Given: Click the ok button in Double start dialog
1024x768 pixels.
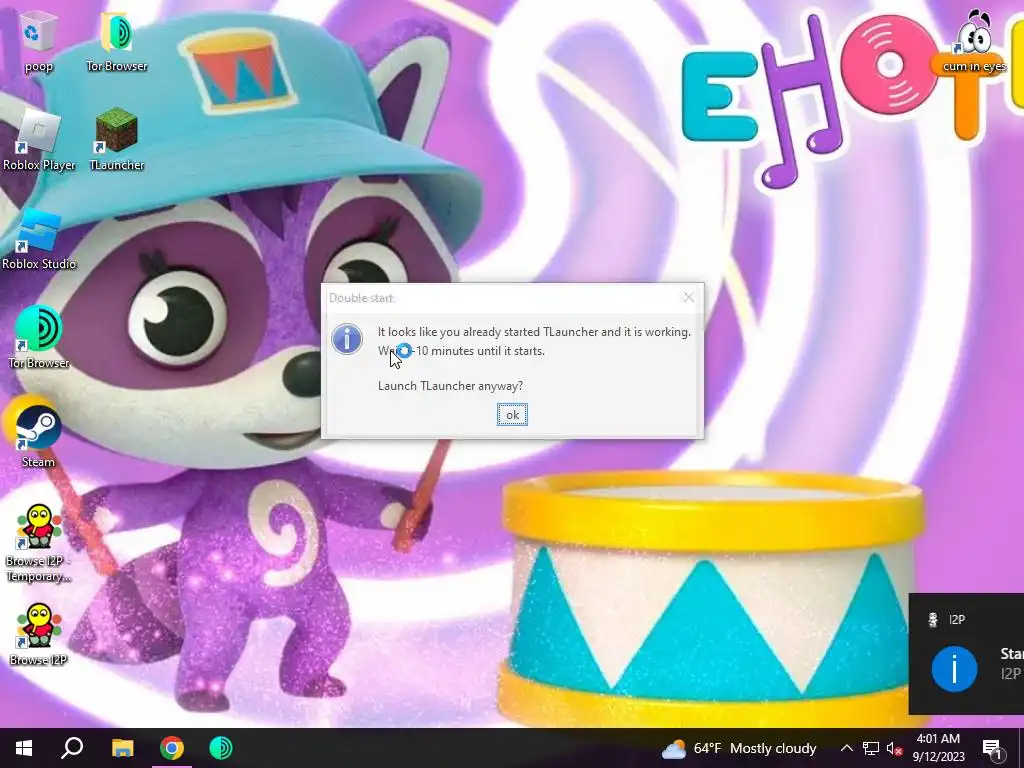Looking at the screenshot, I should (x=512, y=415).
